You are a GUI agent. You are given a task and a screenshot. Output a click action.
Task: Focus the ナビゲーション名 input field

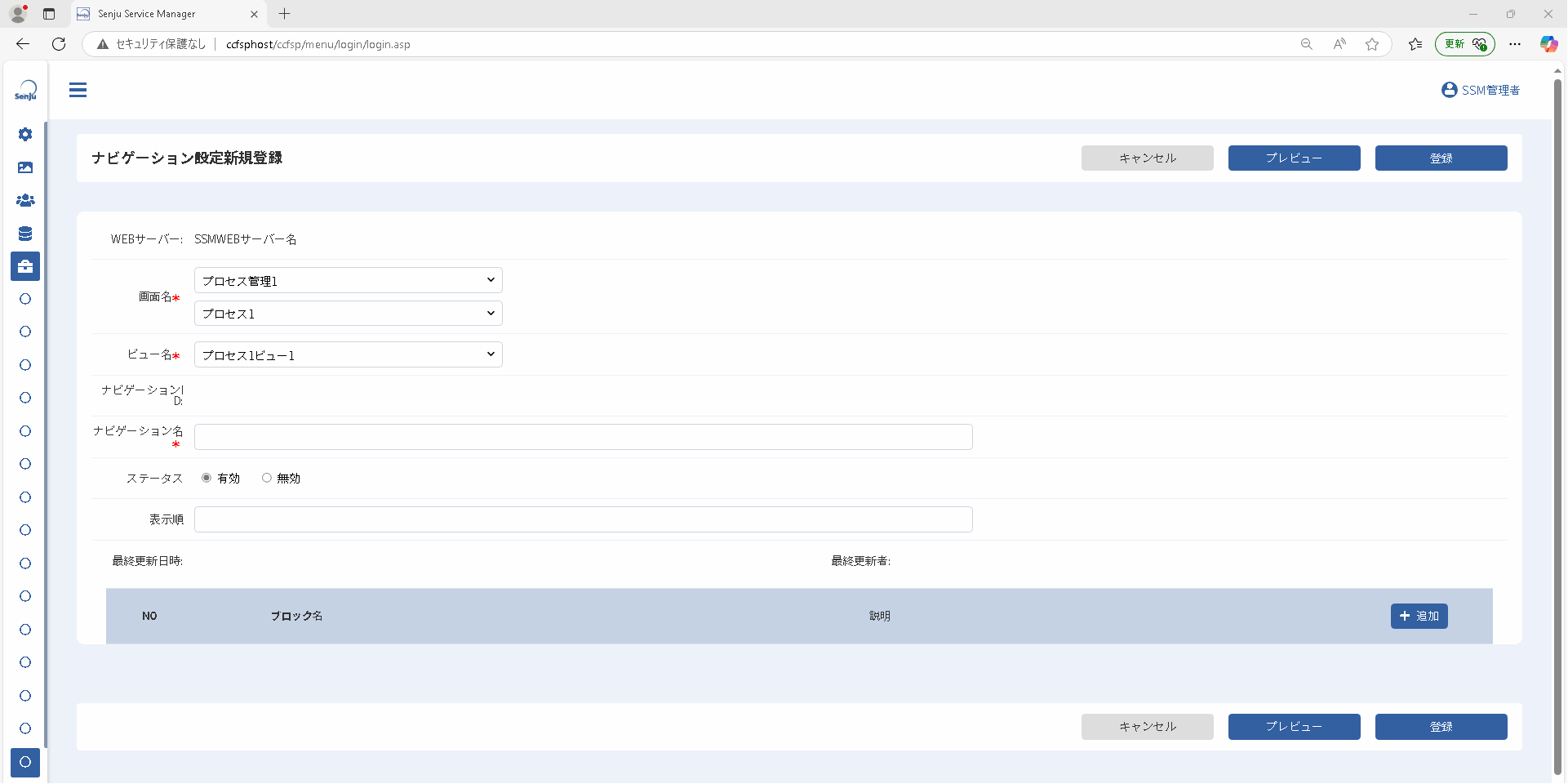point(584,437)
